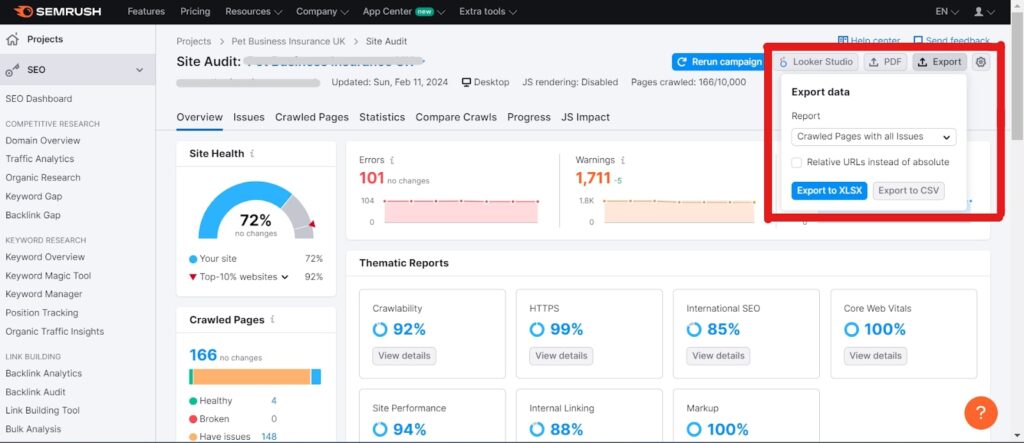Click the orange help question mark button

980,412
